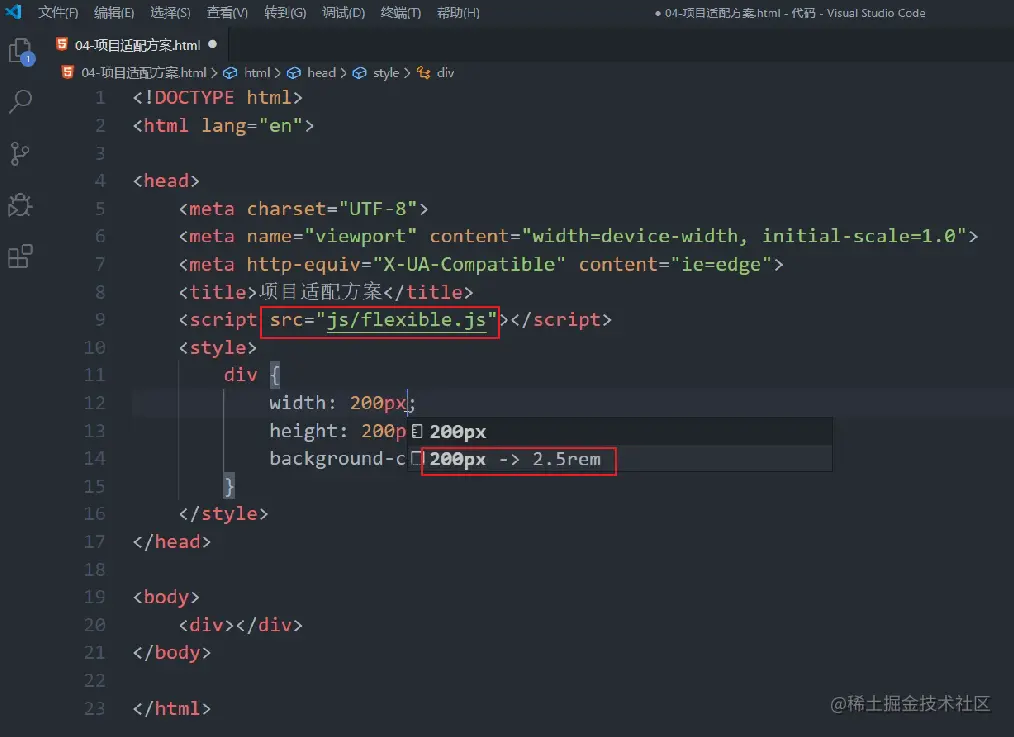Open the 编辑(E) menu
Image resolution: width=1014 pixels, height=737 pixels.
114,13
